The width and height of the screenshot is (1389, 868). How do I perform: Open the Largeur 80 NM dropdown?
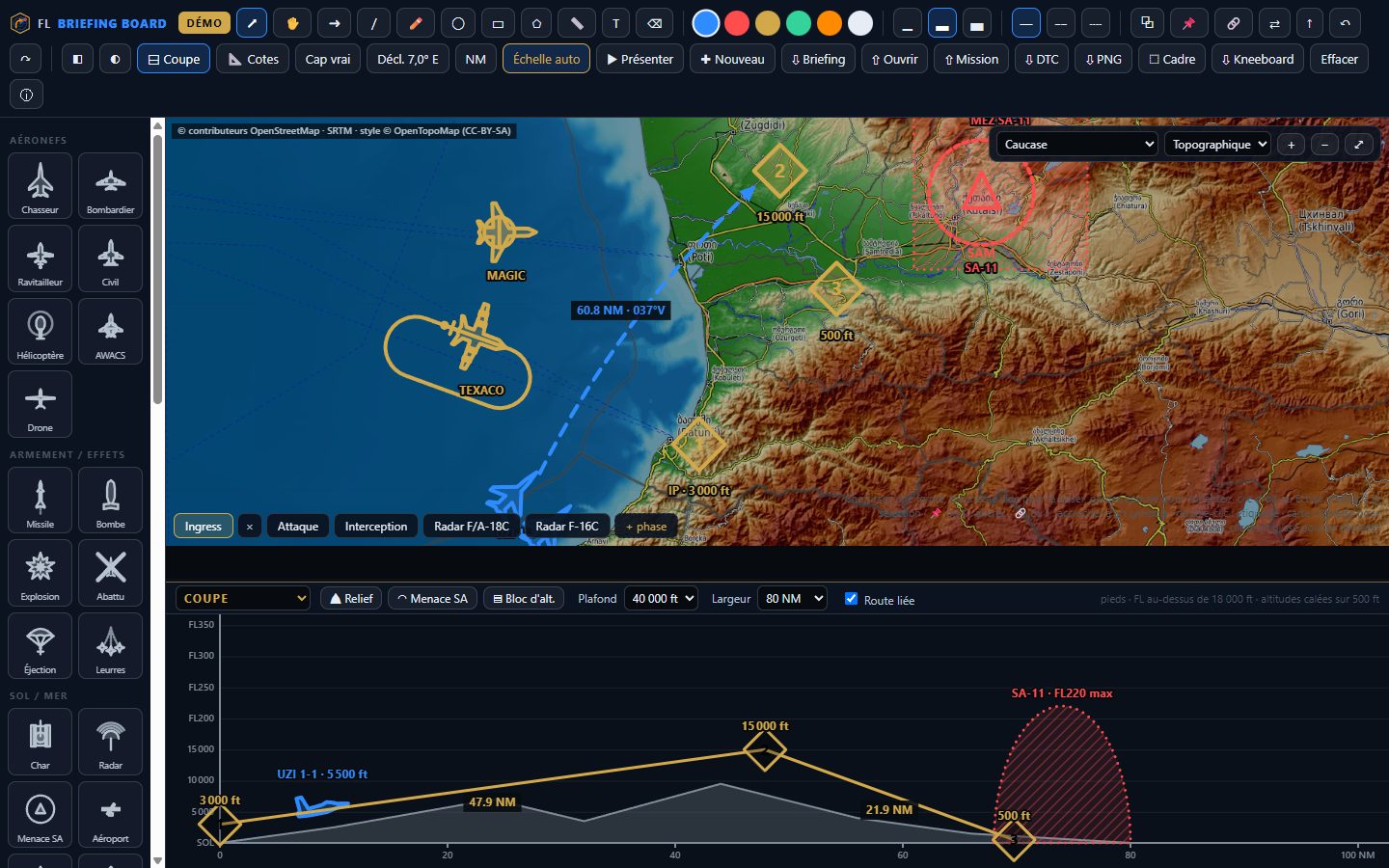(792, 599)
